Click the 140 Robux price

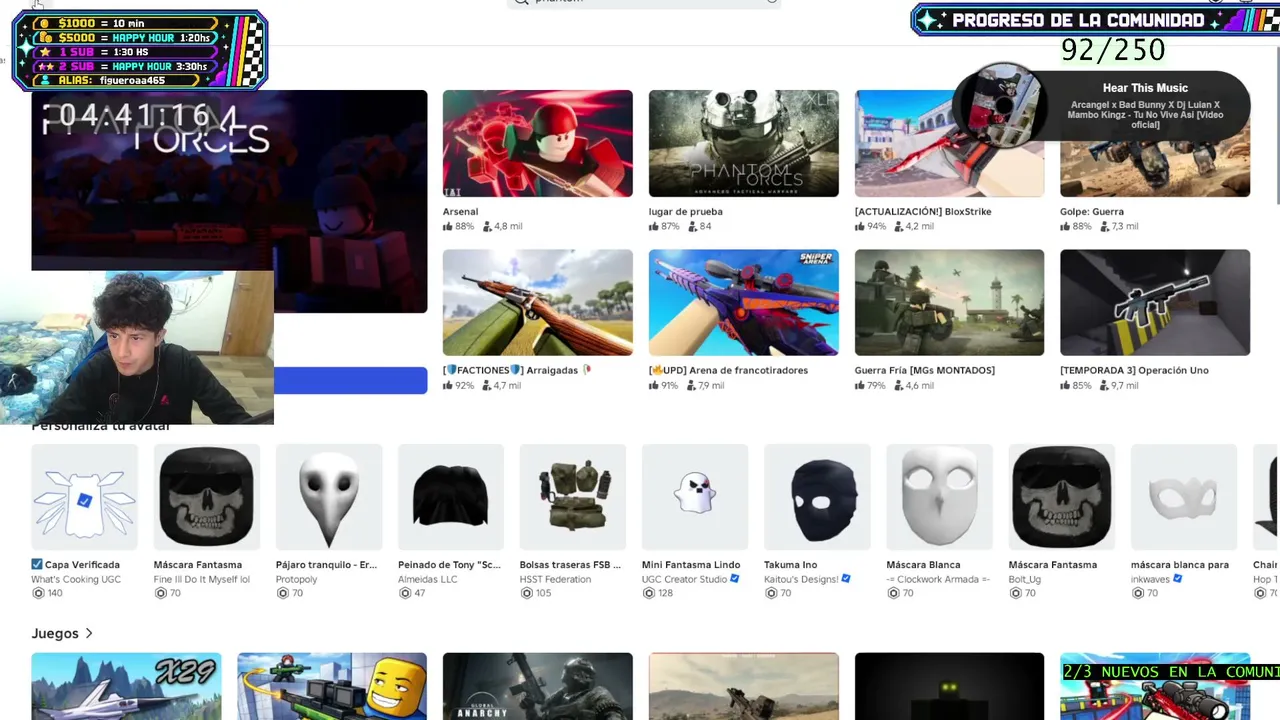tap(55, 593)
